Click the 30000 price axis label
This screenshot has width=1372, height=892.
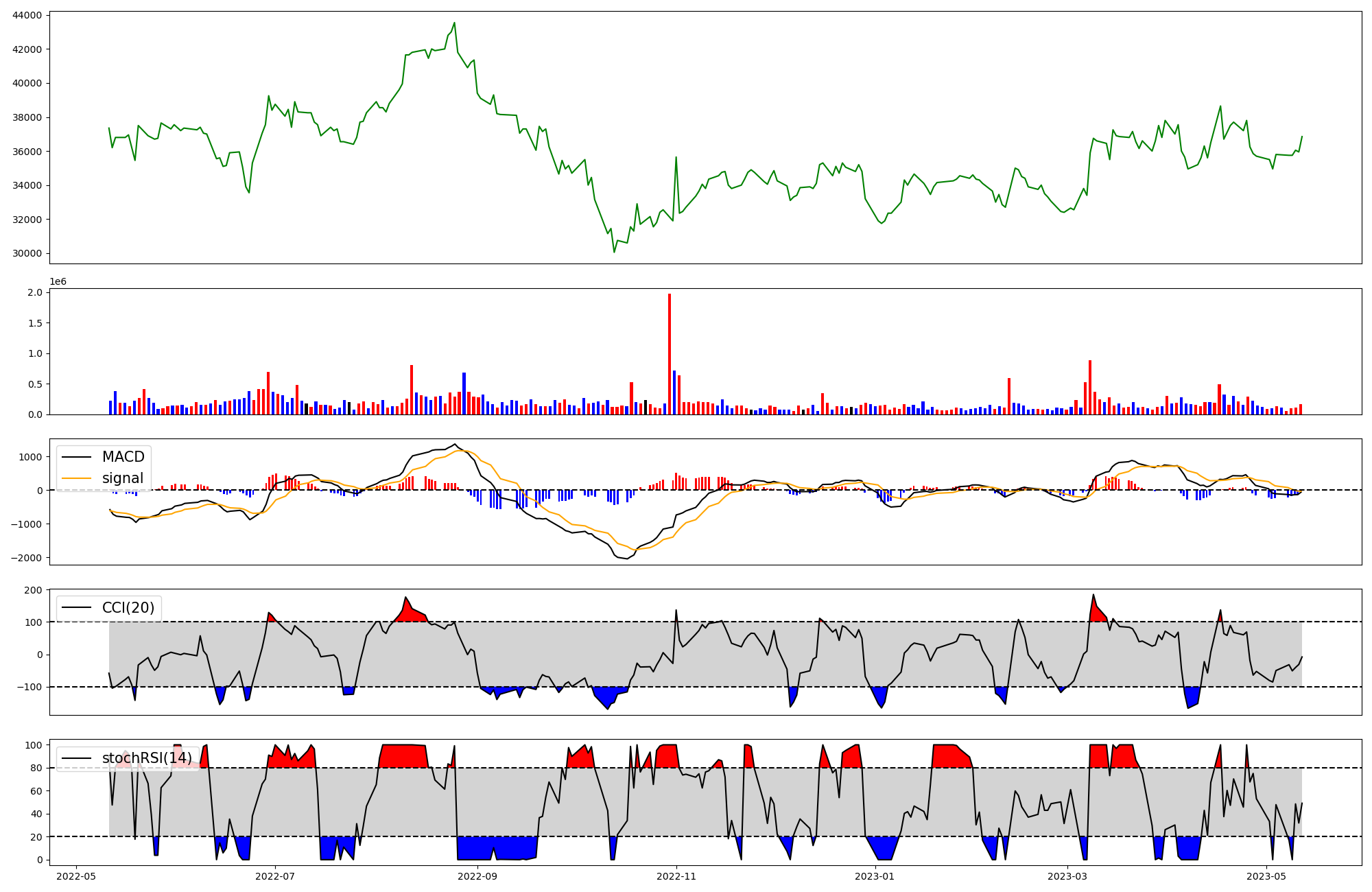click(x=27, y=254)
